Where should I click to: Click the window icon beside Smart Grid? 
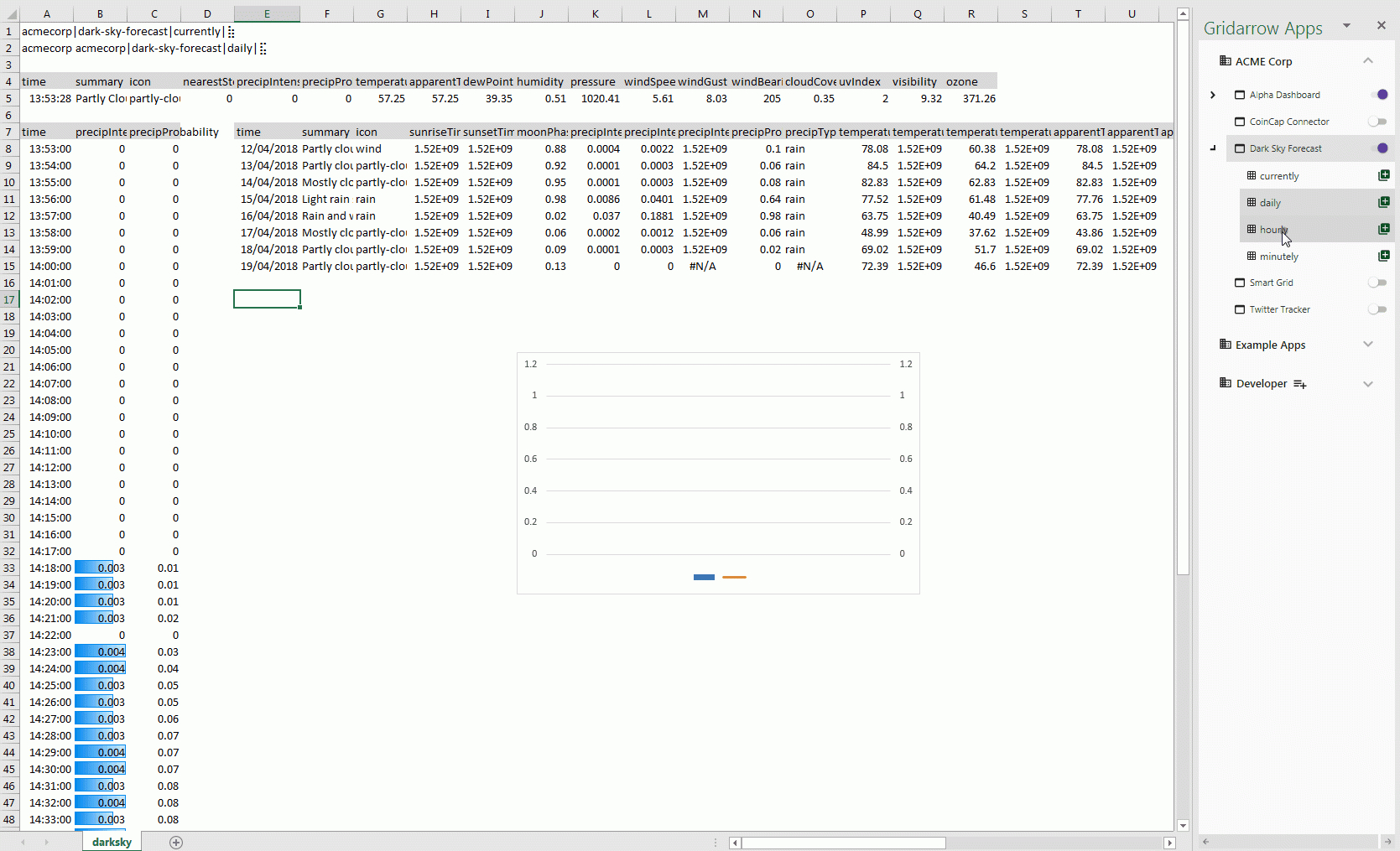(x=1240, y=283)
